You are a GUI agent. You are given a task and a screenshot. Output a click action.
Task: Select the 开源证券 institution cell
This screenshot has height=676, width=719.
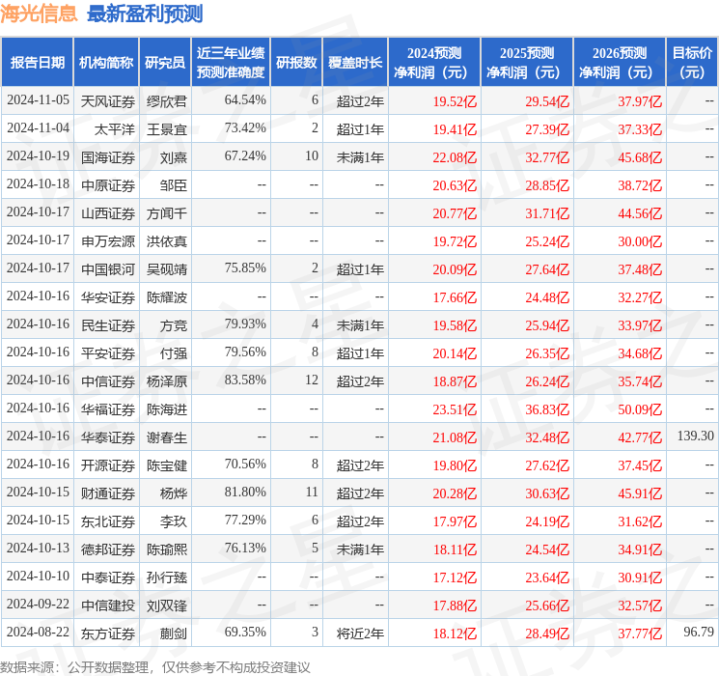[108, 465]
